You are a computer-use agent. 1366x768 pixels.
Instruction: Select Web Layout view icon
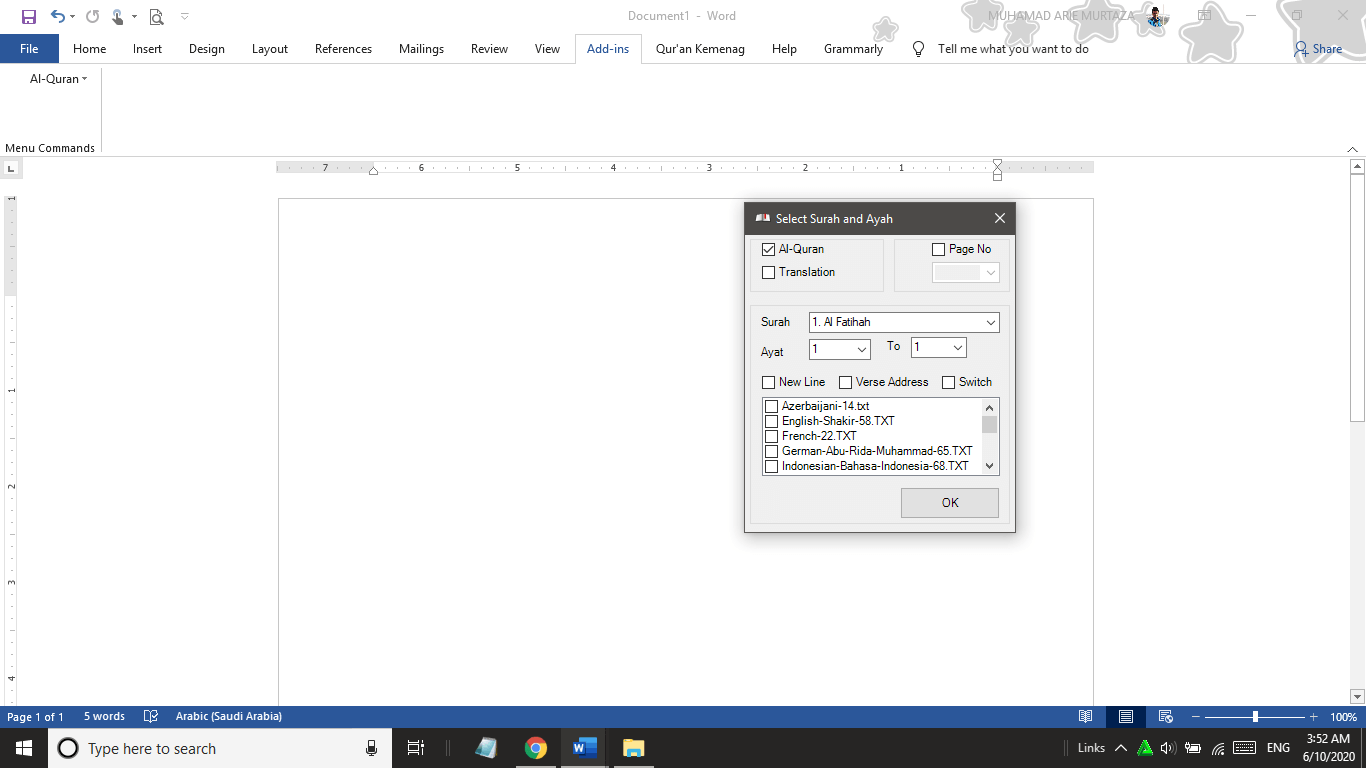1165,717
